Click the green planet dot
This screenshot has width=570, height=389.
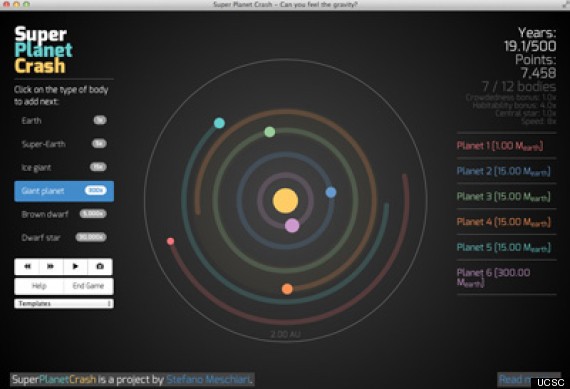(x=269, y=132)
